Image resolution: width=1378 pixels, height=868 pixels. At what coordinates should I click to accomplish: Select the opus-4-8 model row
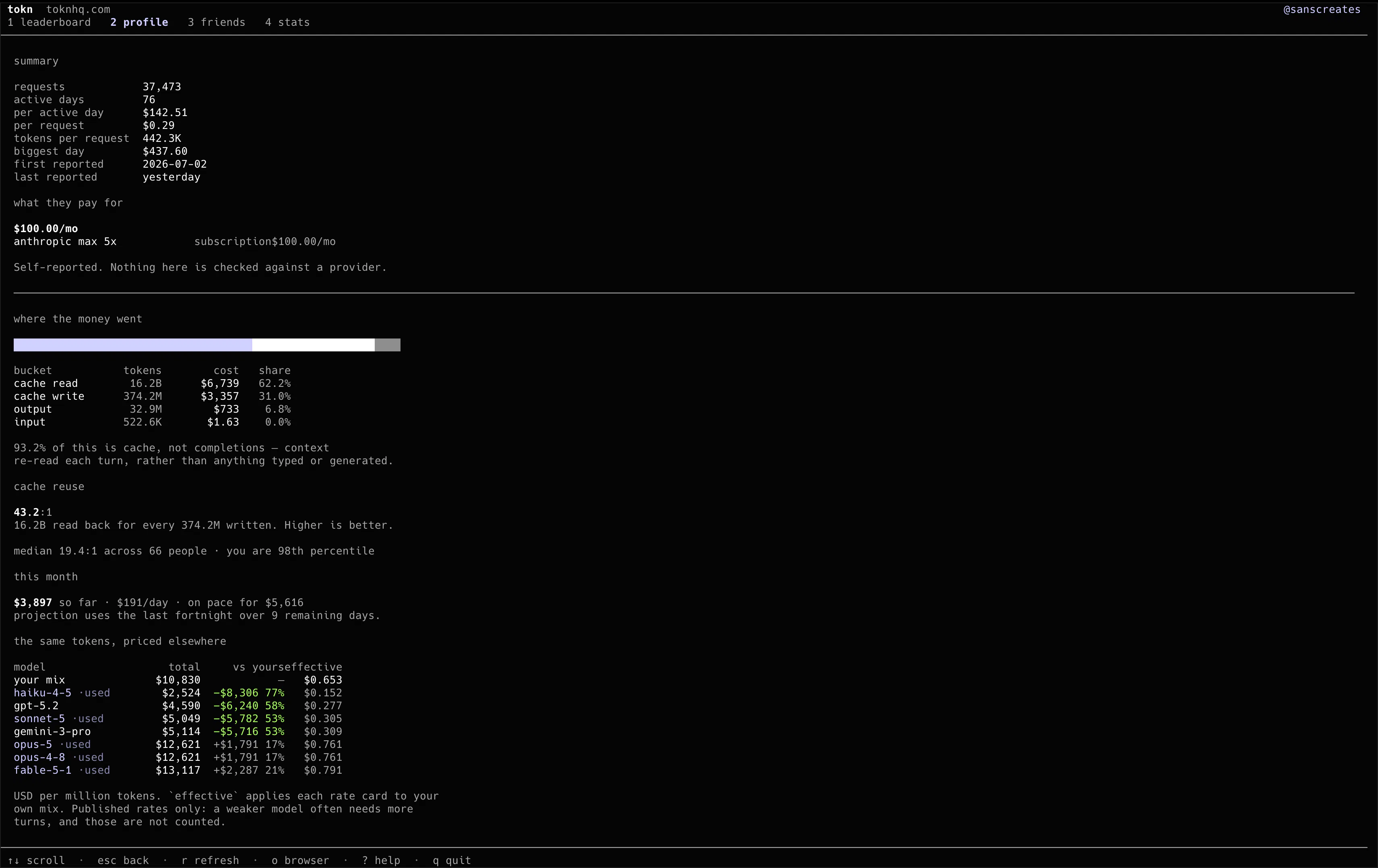(x=178, y=757)
